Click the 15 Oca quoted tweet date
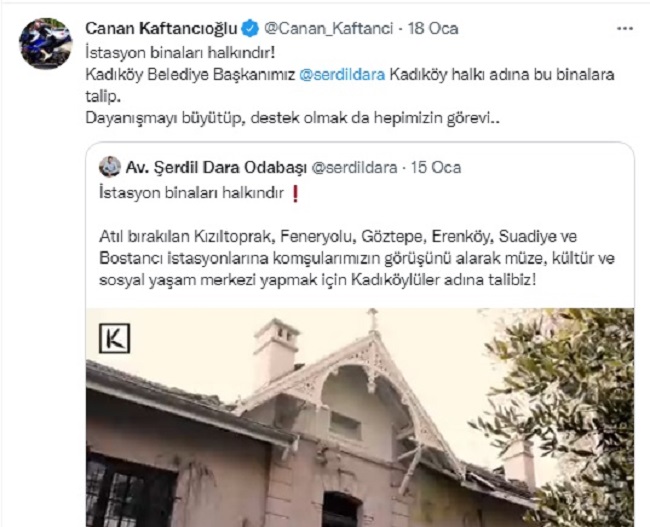Image resolution: width=650 pixels, height=527 pixels. (x=436, y=168)
